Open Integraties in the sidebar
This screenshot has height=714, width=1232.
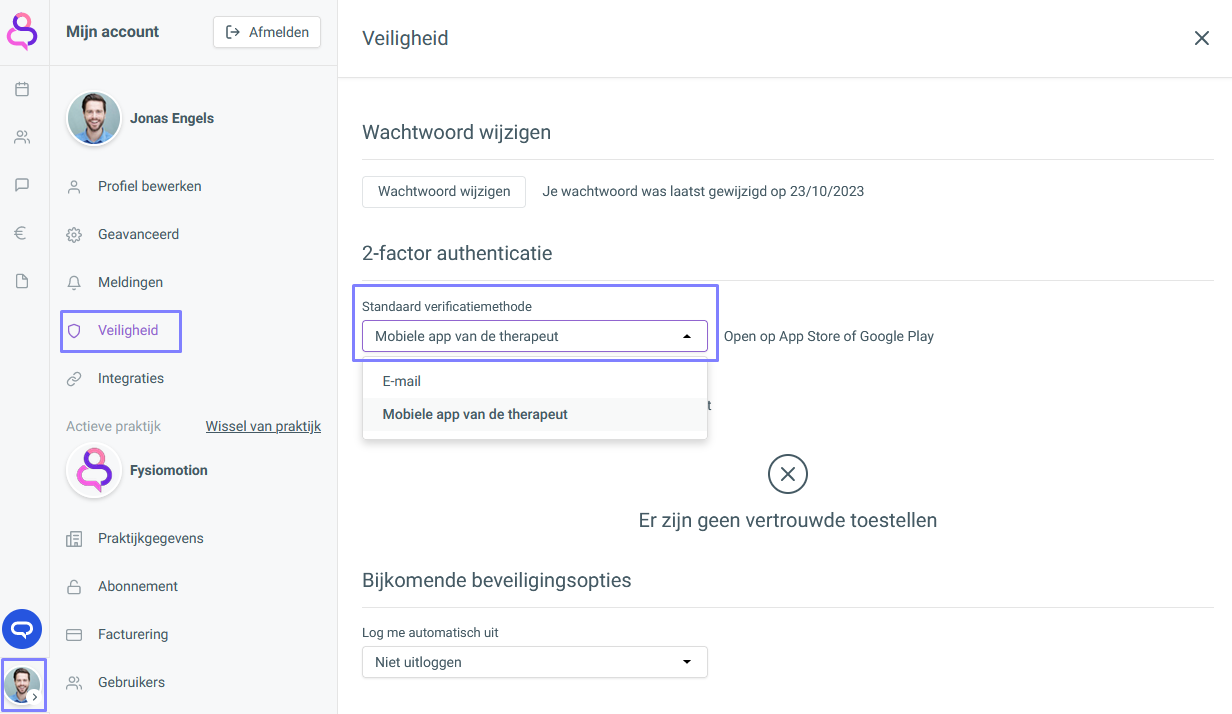[x=130, y=378]
